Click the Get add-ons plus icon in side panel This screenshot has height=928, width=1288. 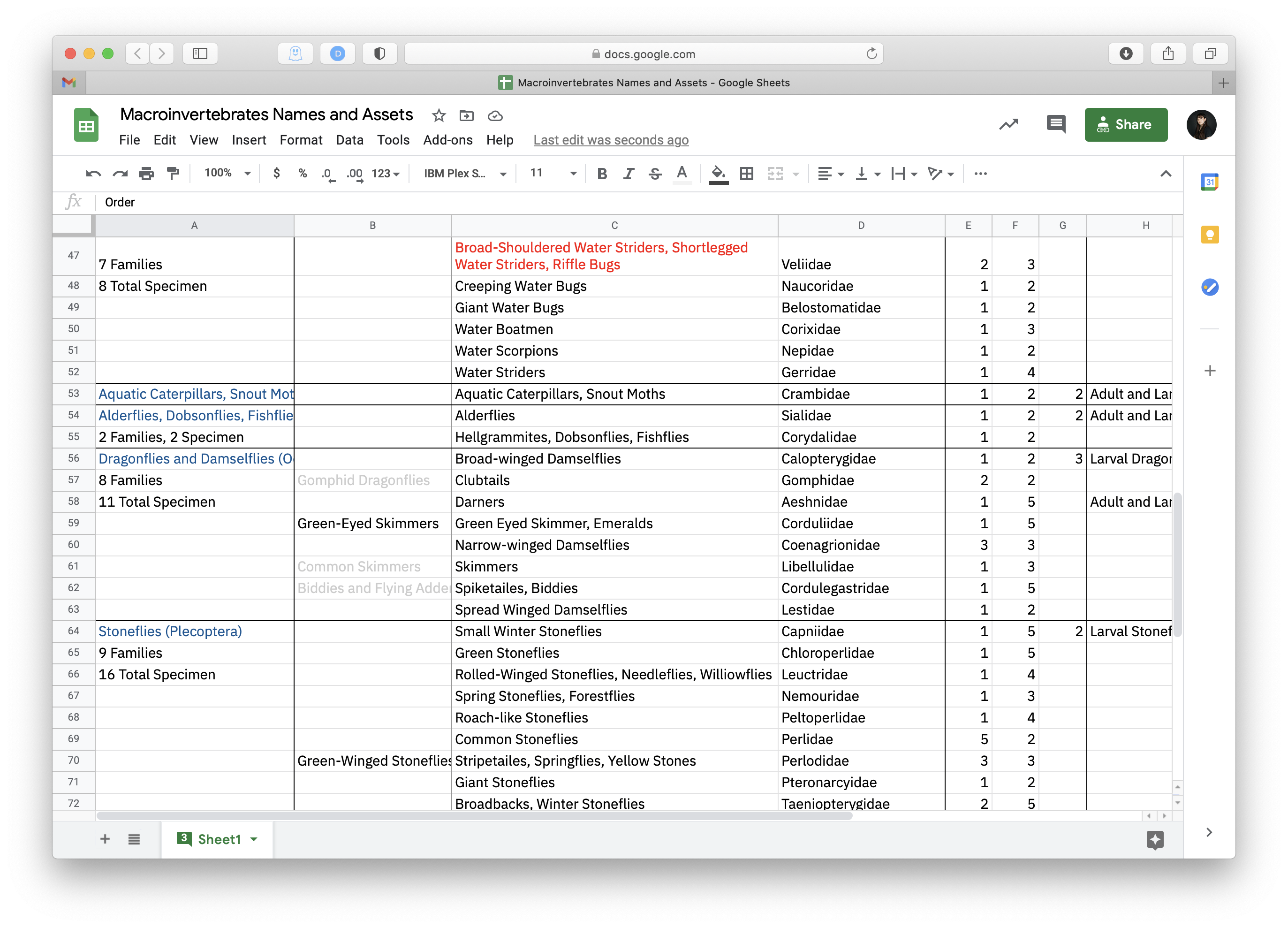(1210, 371)
